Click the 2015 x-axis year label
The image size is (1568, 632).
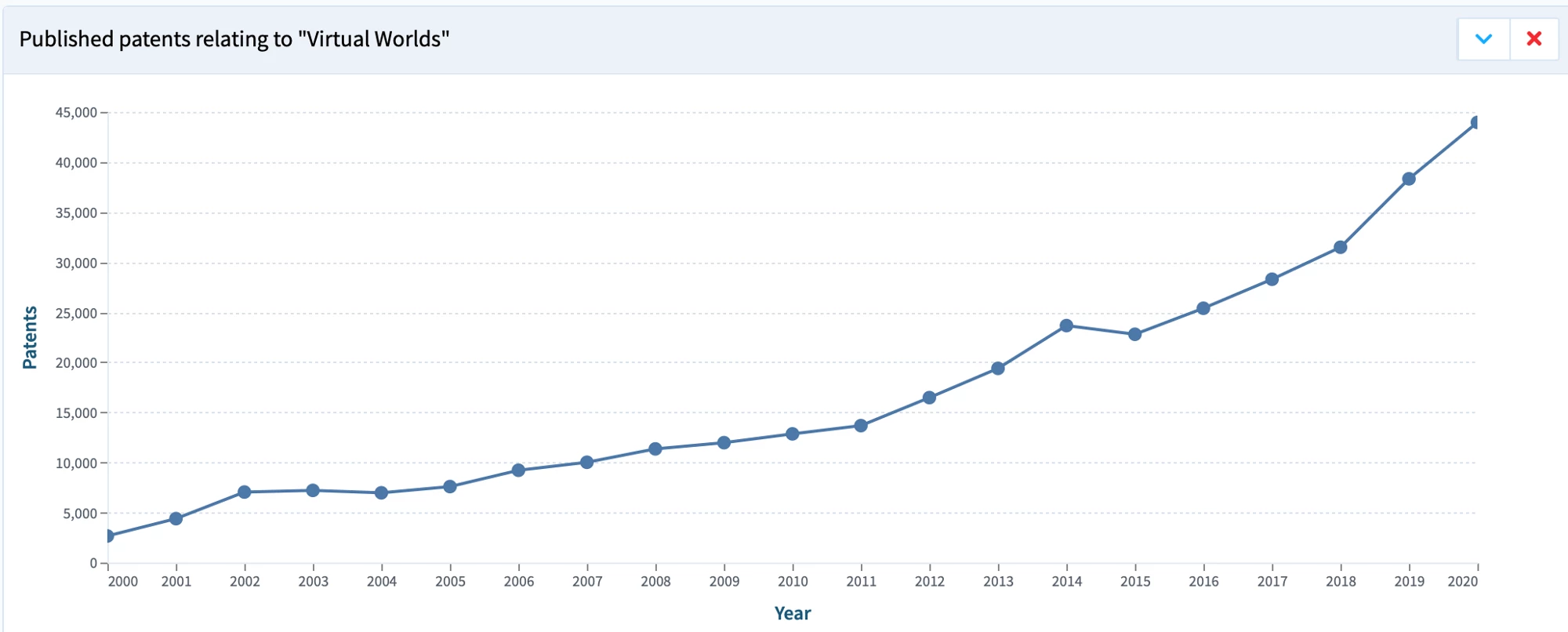[x=1135, y=581]
